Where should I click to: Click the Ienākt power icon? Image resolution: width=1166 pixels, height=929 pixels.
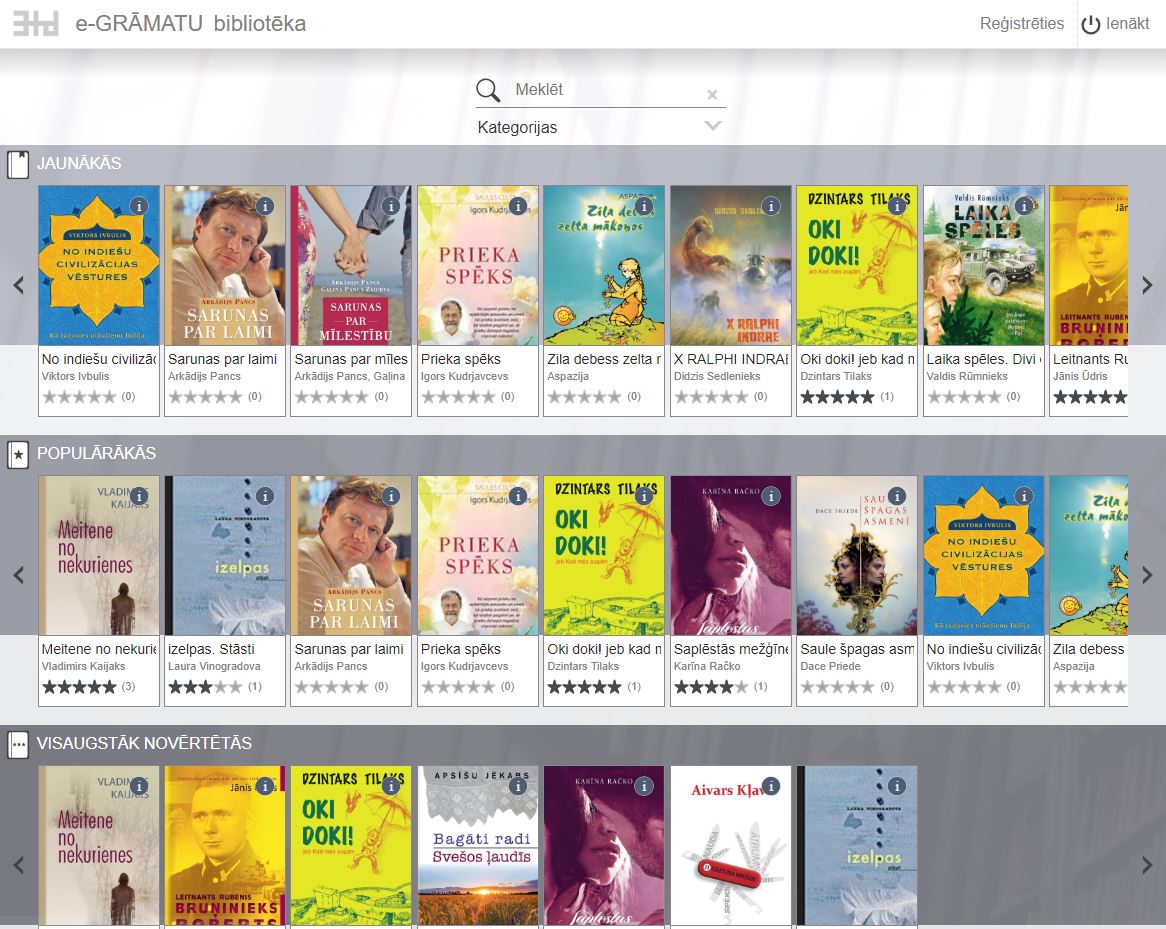click(1091, 25)
